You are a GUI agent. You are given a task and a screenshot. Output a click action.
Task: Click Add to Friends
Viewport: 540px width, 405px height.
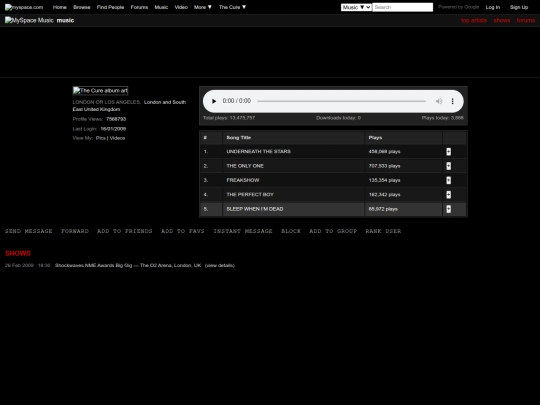pos(125,231)
